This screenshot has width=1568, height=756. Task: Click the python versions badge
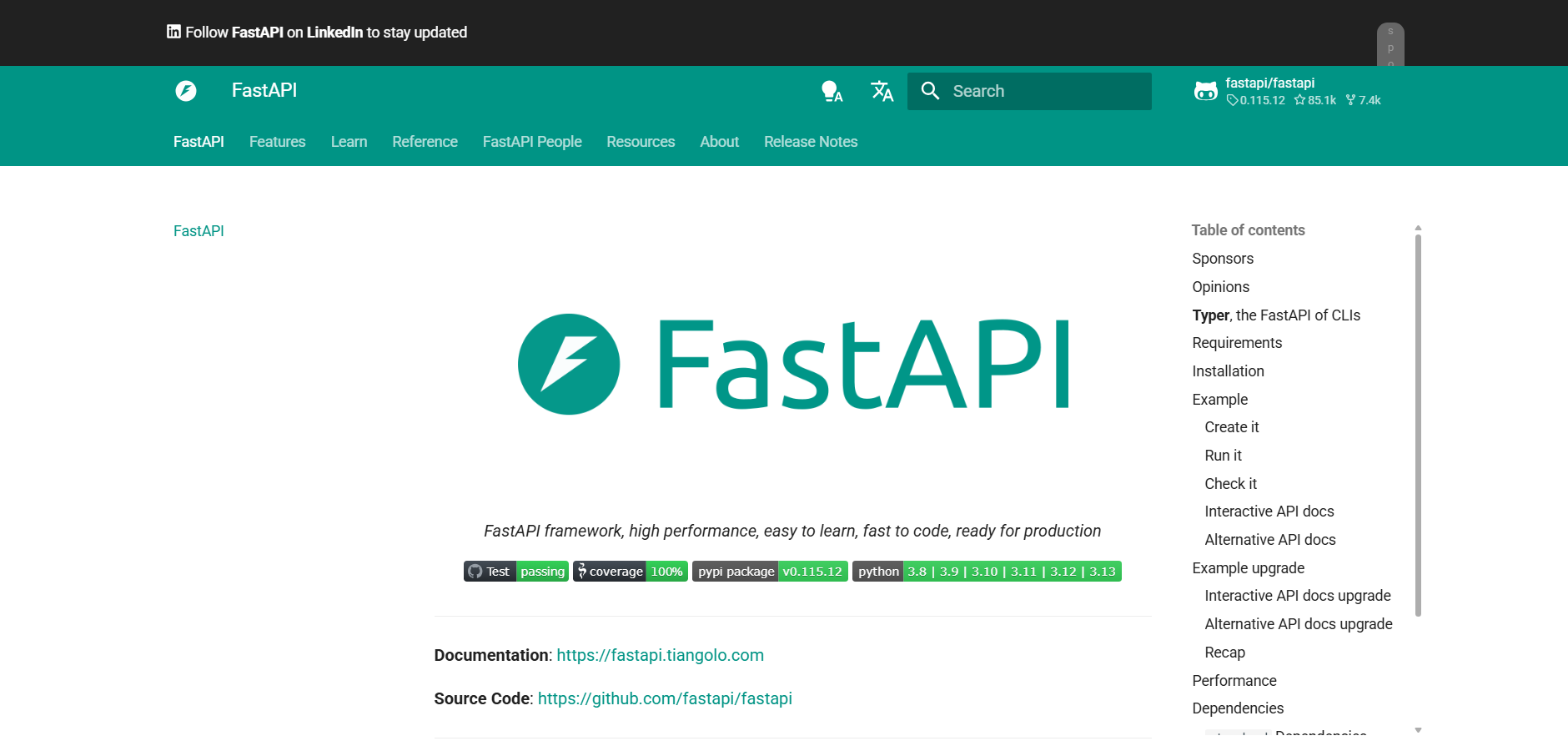pyautogui.click(x=986, y=572)
